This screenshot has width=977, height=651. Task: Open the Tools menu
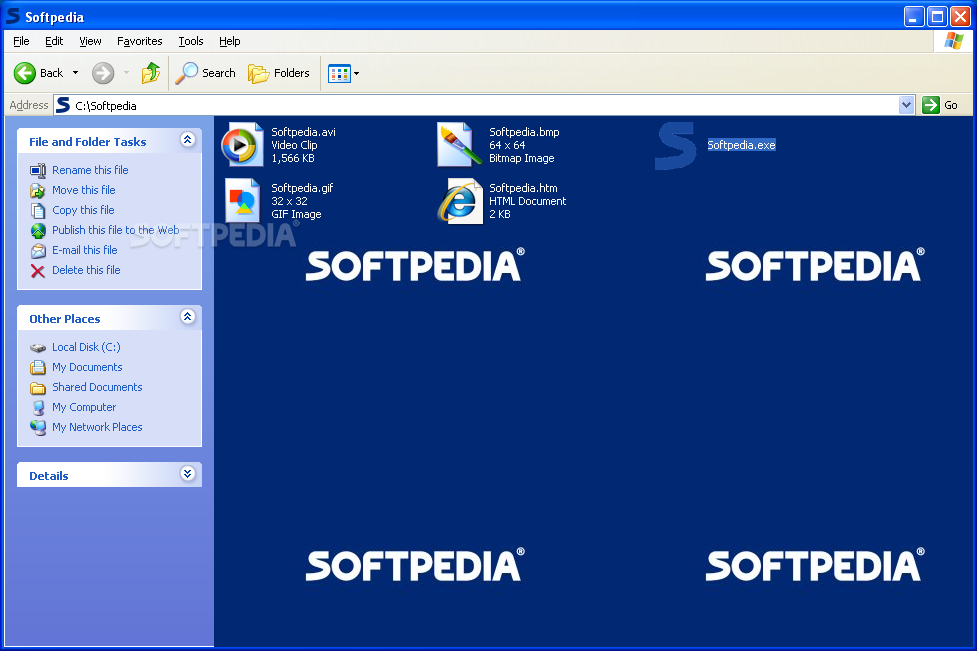[x=191, y=41]
